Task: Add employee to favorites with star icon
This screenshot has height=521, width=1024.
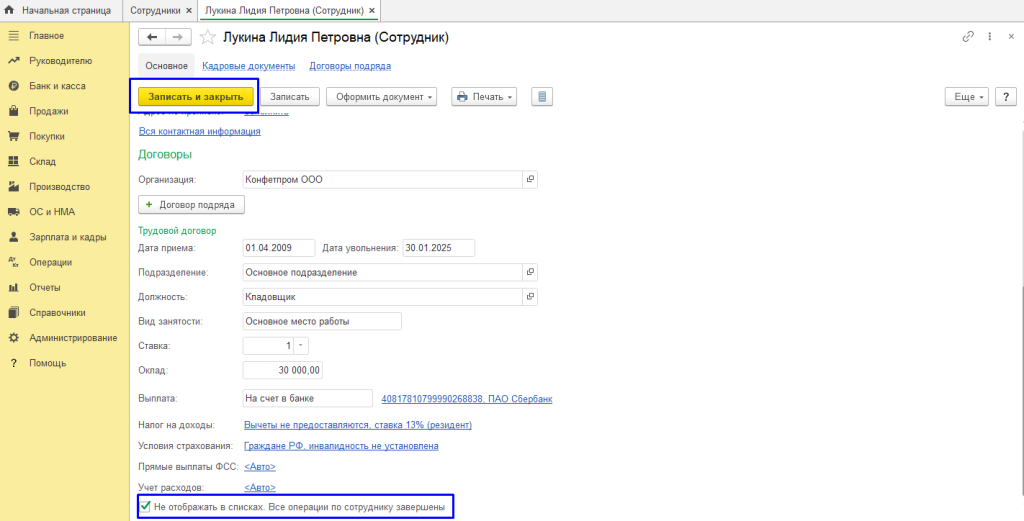Action: click(x=208, y=37)
